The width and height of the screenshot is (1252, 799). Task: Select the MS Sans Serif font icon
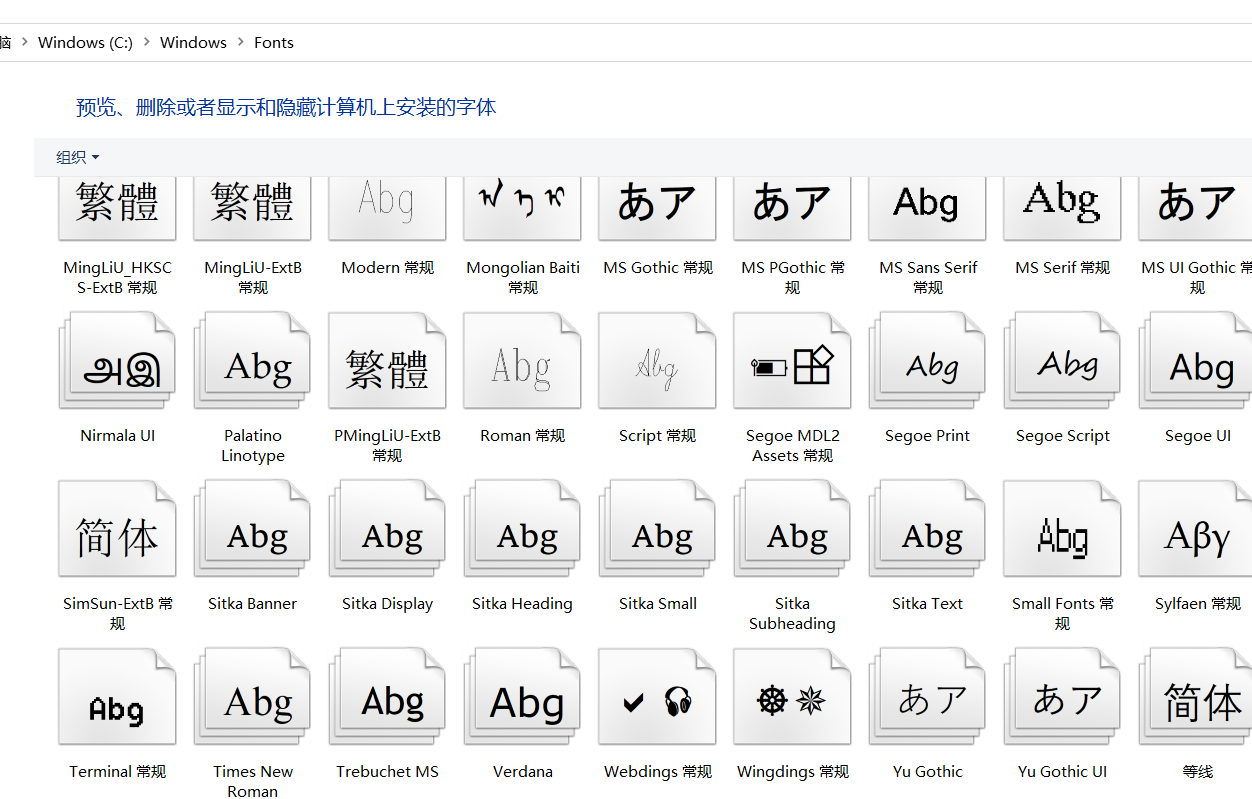click(927, 208)
